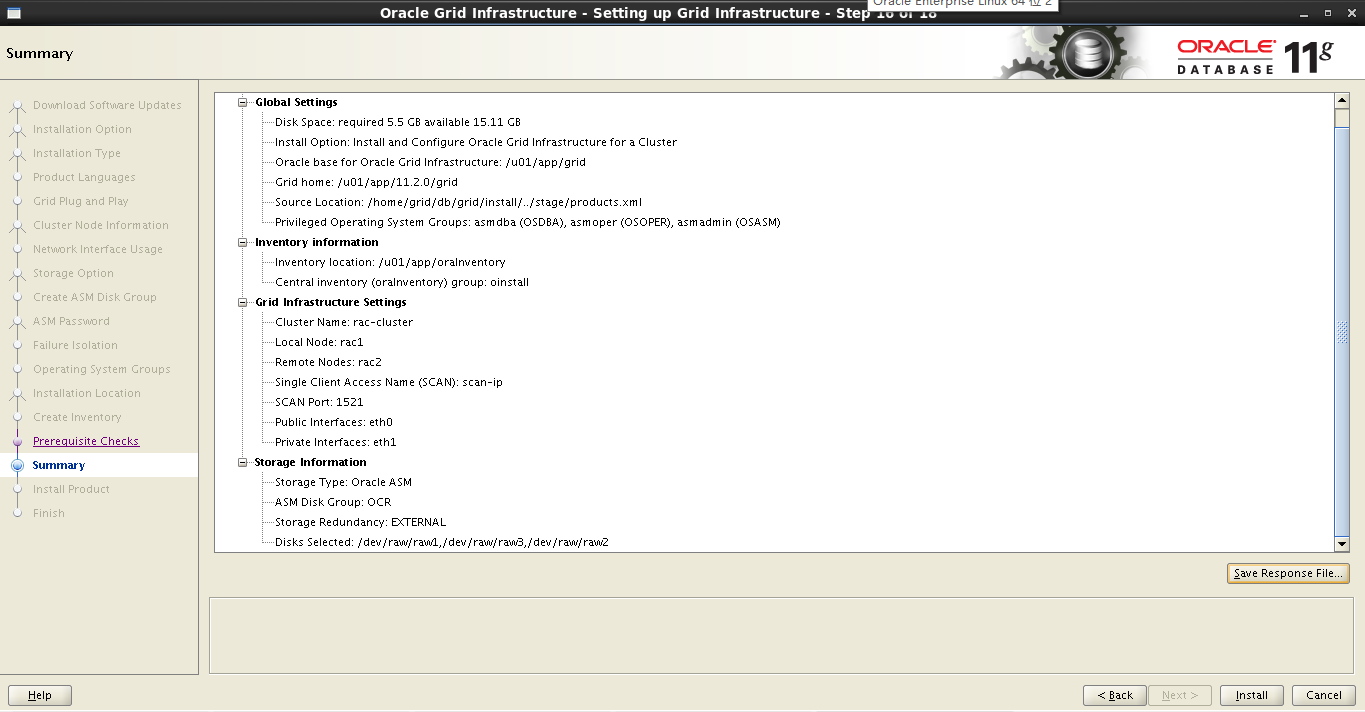Click the Summary step bullet icon
The height and width of the screenshot is (712, 1365).
pyautogui.click(x=17, y=465)
